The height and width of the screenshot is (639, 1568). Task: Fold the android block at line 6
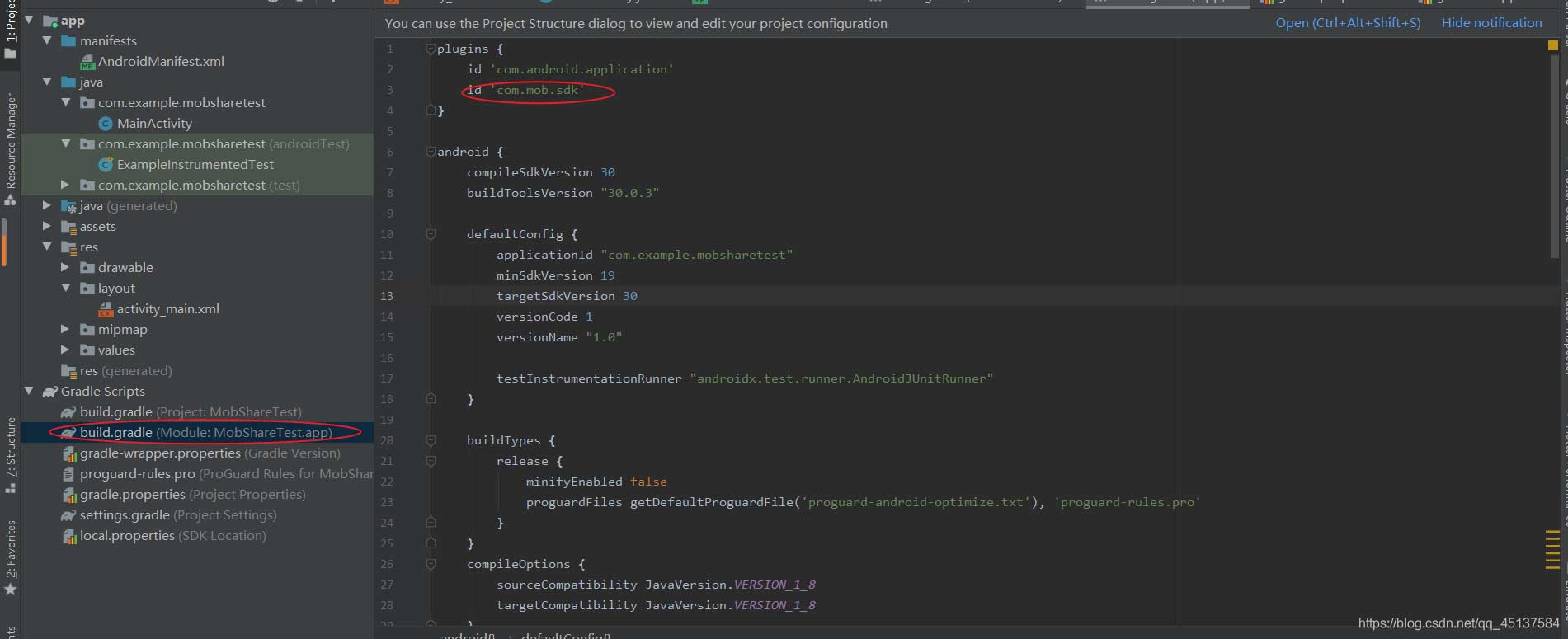pos(431,152)
